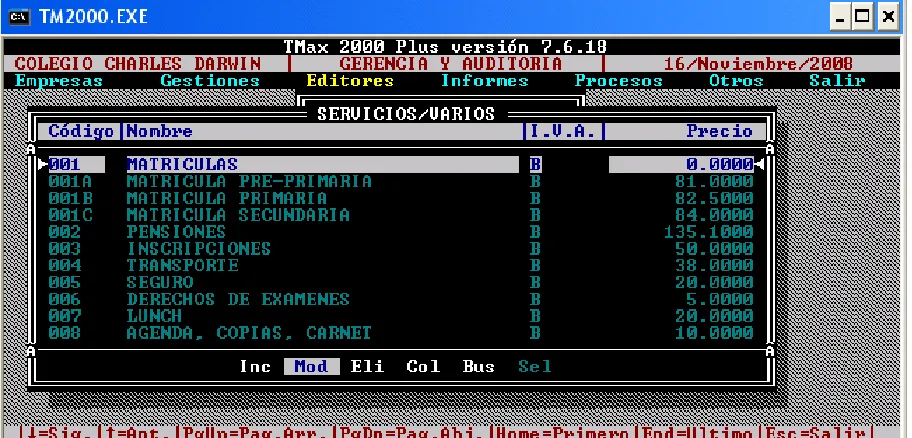Click the Código column header

81,131
